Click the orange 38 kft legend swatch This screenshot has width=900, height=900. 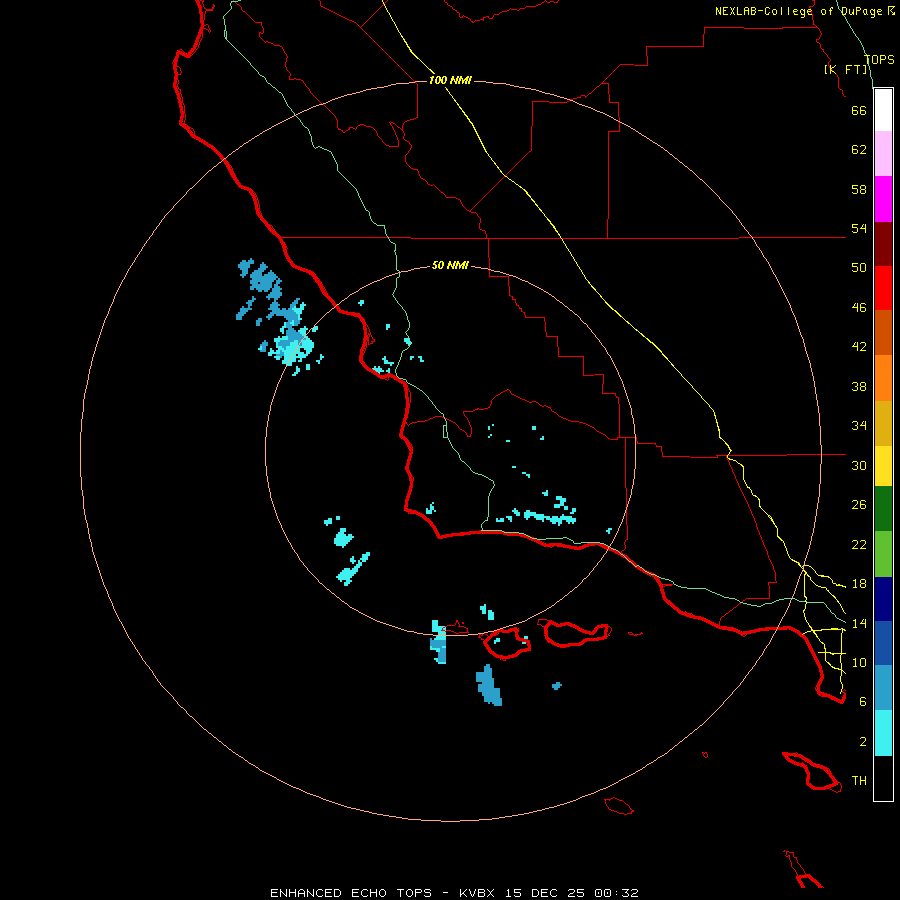[883, 378]
